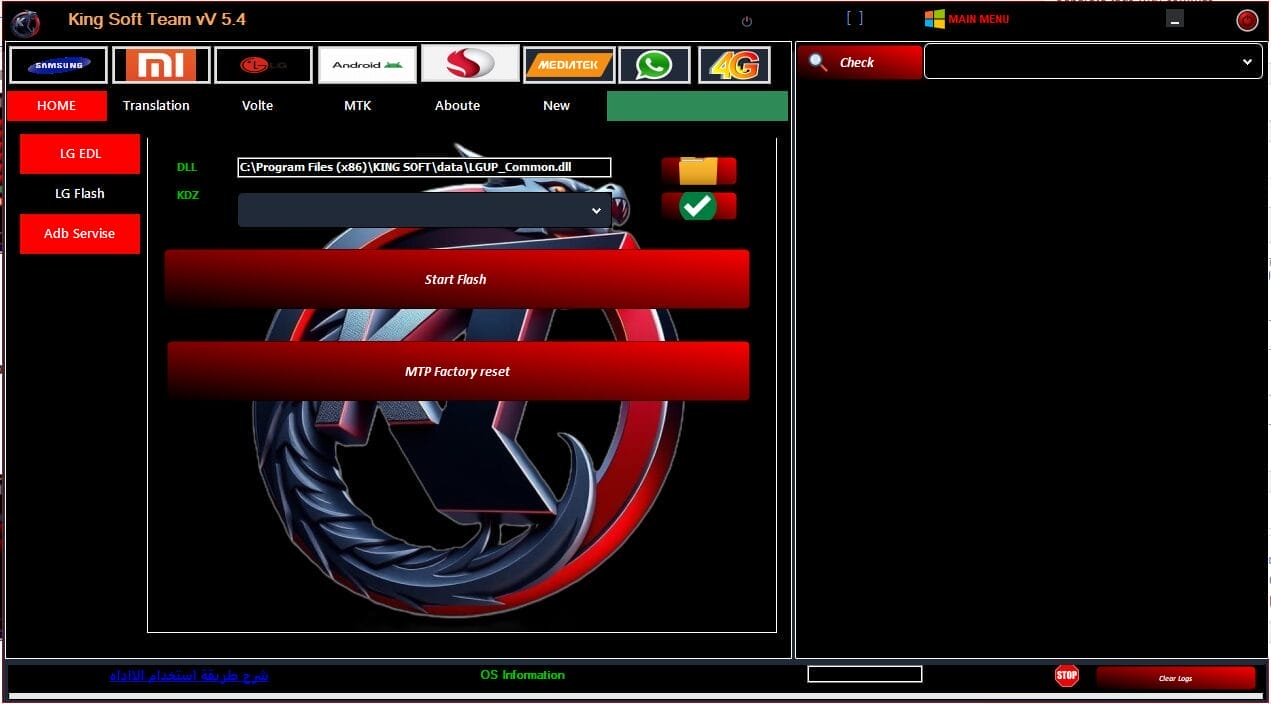Select the Qualcomm Snapdragon icon

(x=470, y=63)
